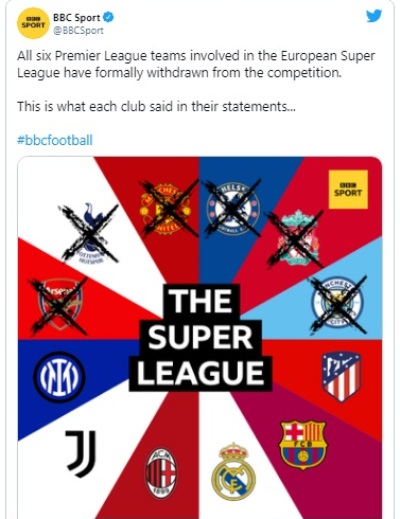This screenshot has height=519, width=400.
Task: Click the BBC Sport display name
Action: (x=77, y=17)
